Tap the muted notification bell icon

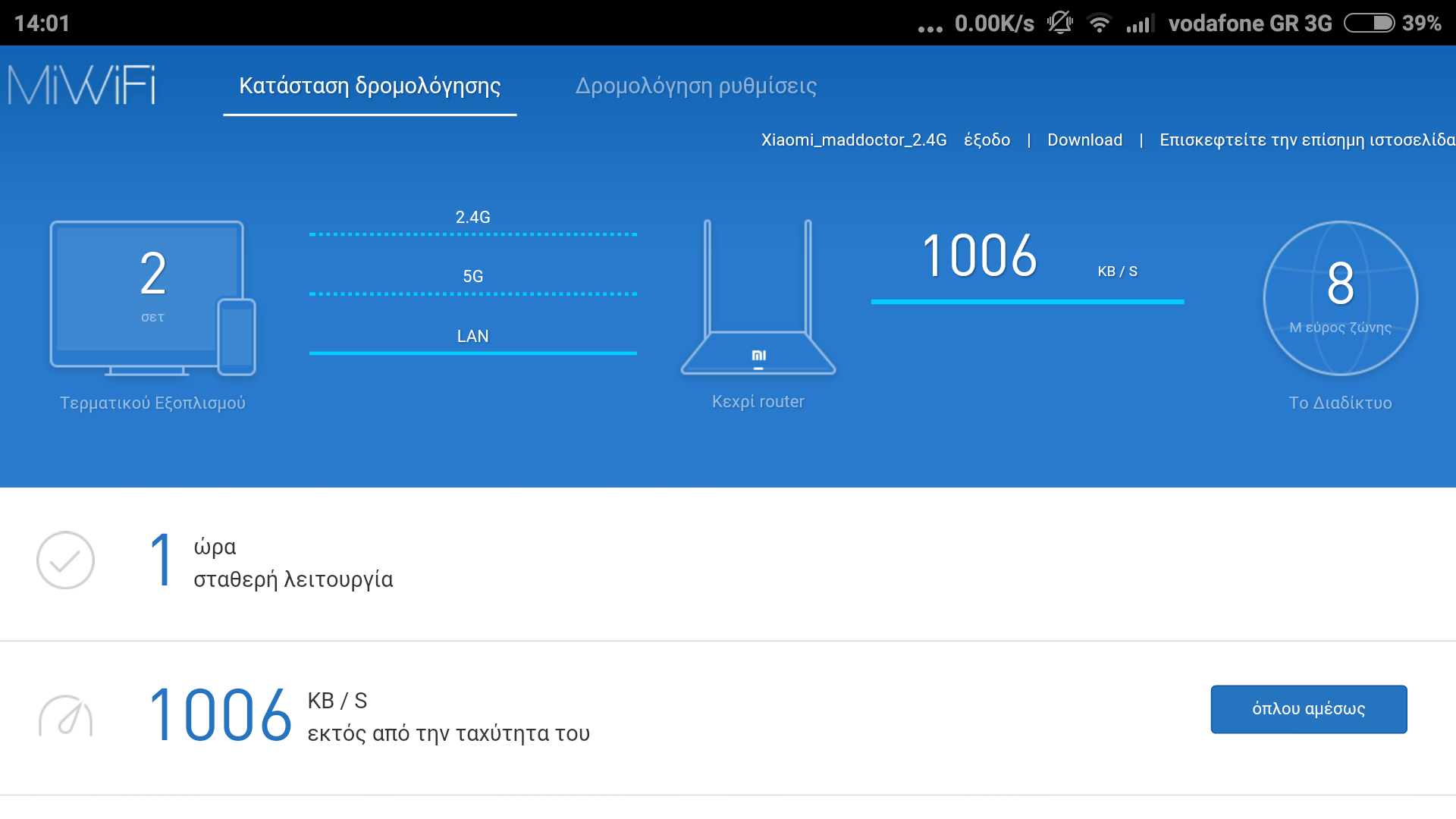click(1059, 23)
